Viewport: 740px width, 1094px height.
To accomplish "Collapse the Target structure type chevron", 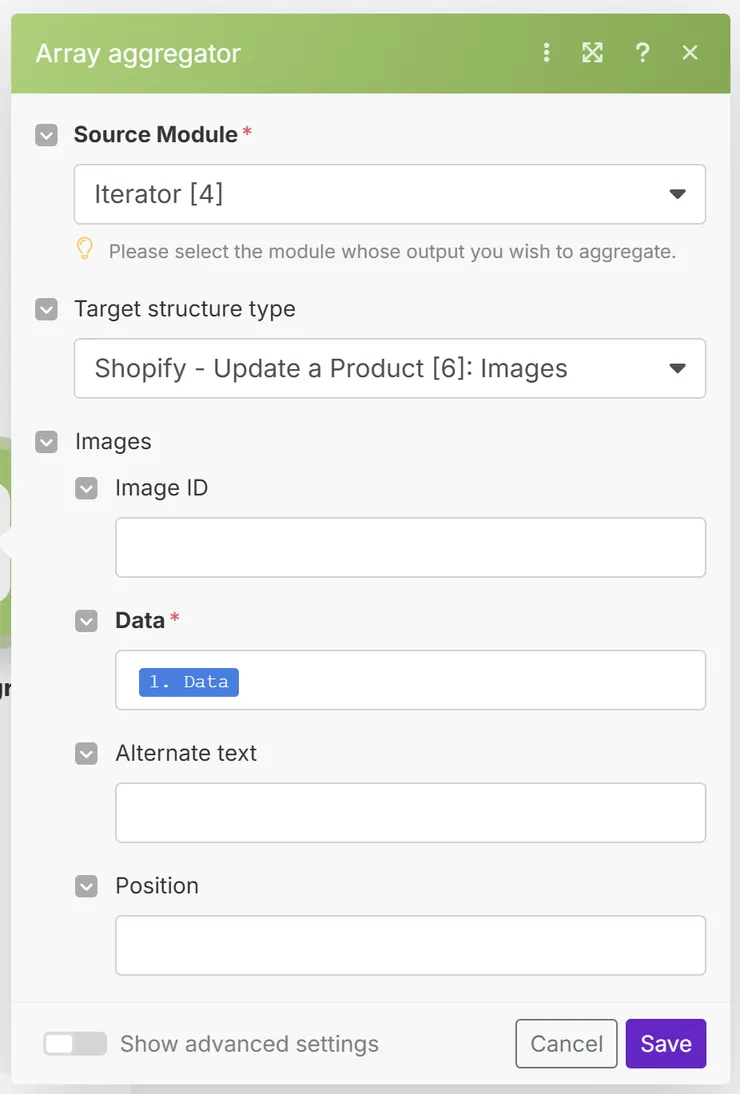I will point(46,309).
